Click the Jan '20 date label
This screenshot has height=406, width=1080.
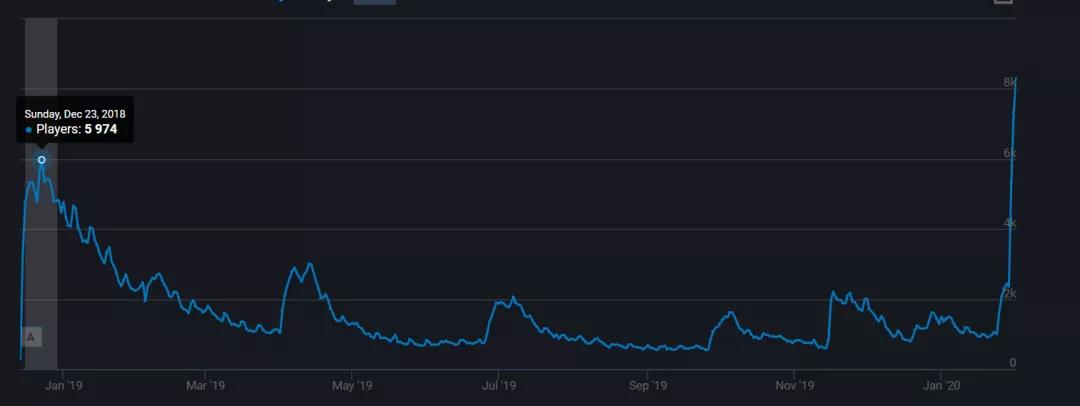[941, 385]
